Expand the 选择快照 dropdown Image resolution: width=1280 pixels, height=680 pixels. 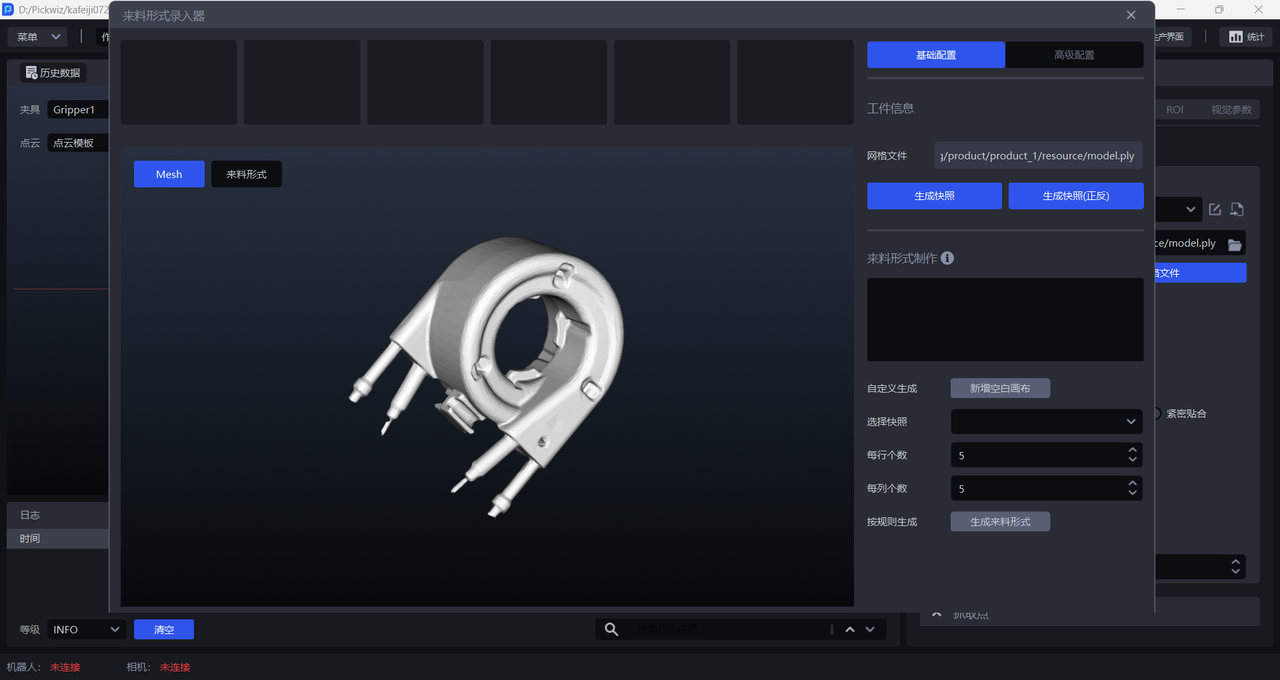coord(1046,421)
